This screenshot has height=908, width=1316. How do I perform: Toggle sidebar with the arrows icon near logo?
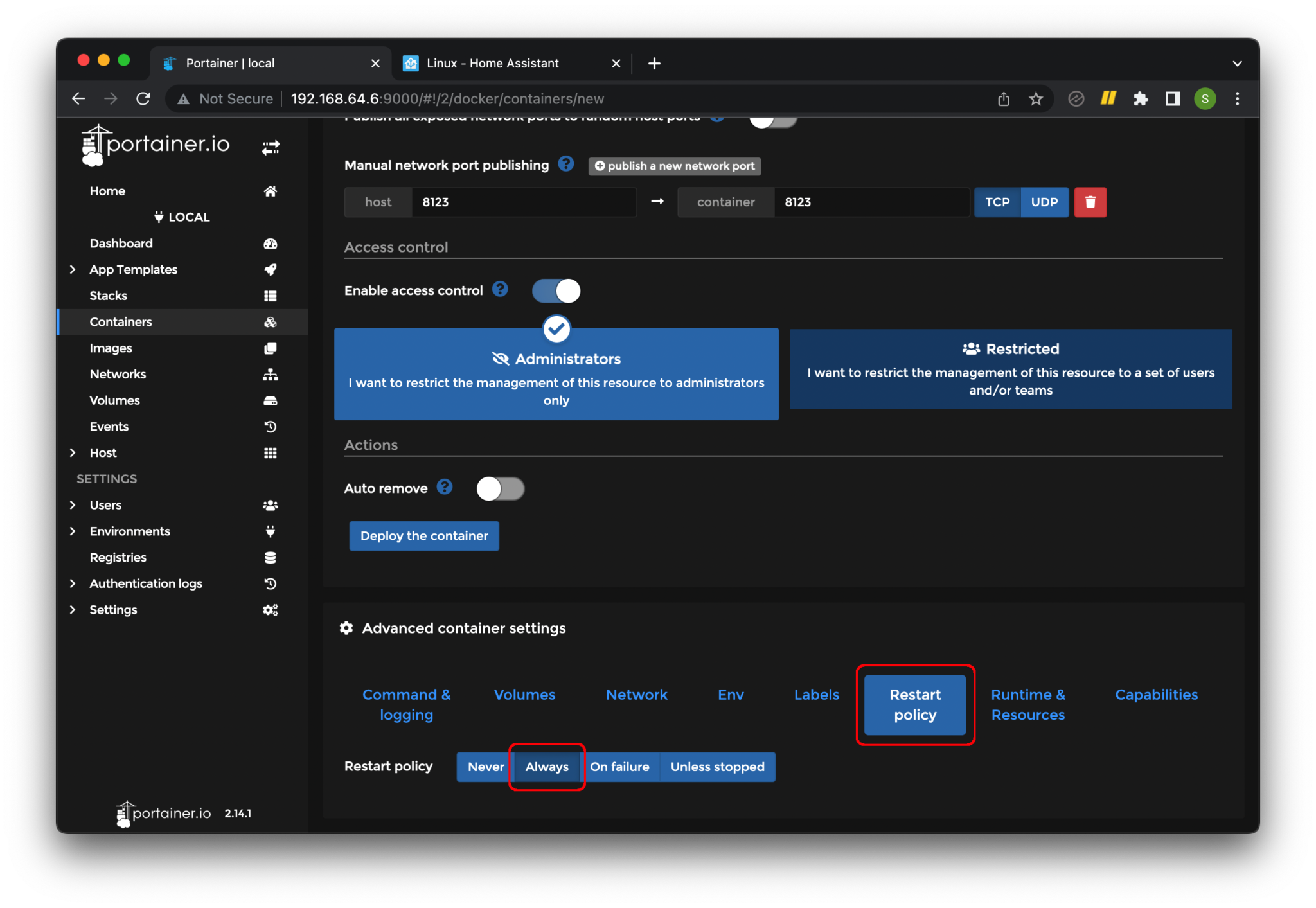271,148
